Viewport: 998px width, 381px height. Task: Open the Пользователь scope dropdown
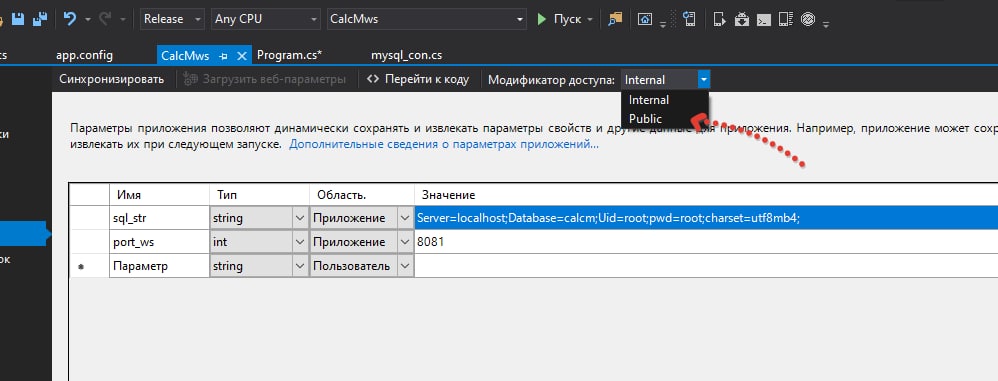[405, 266]
